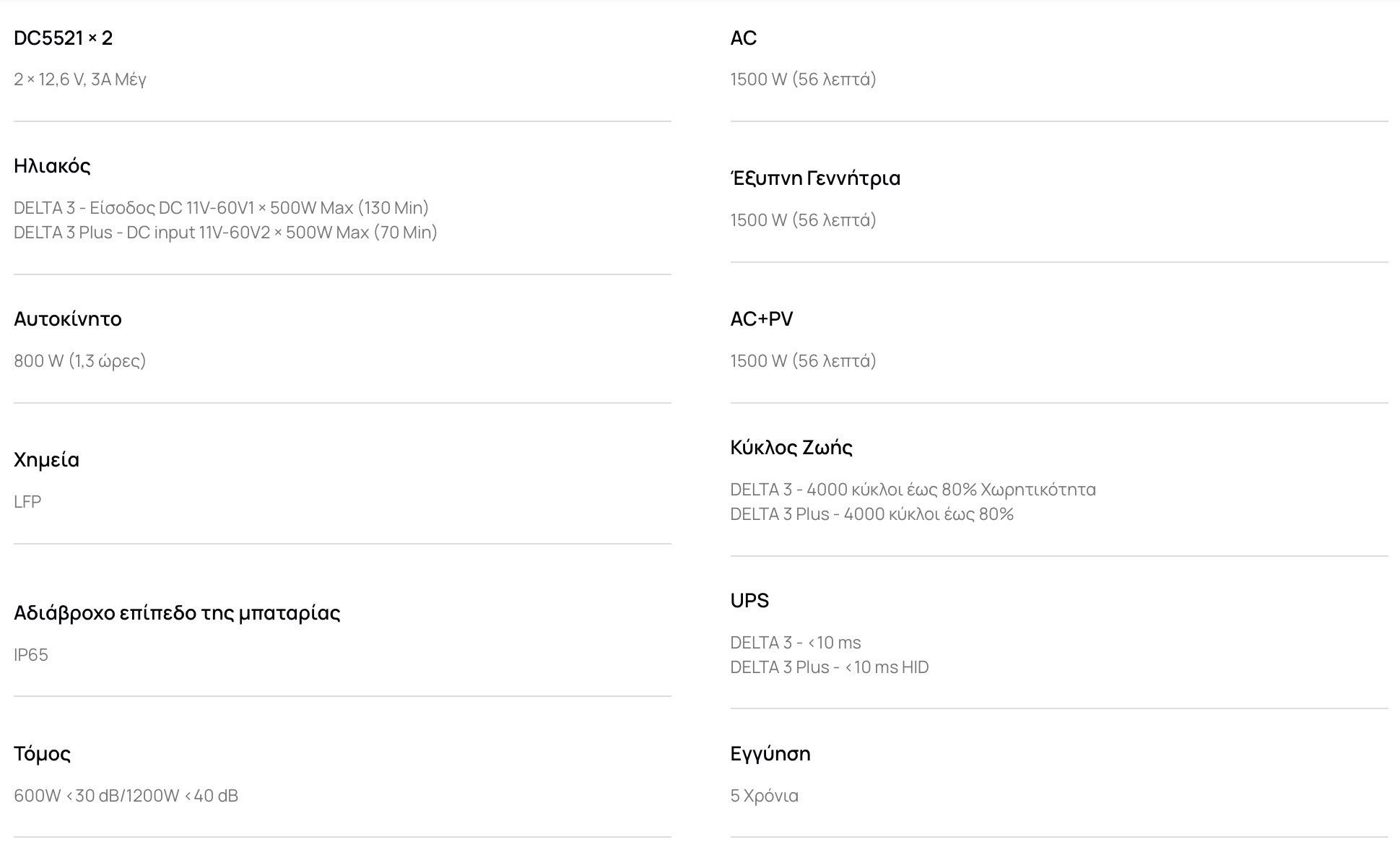Select the 800 W (1,3 ώρες) value
The height and width of the screenshot is (850, 1400).
click(x=80, y=361)
